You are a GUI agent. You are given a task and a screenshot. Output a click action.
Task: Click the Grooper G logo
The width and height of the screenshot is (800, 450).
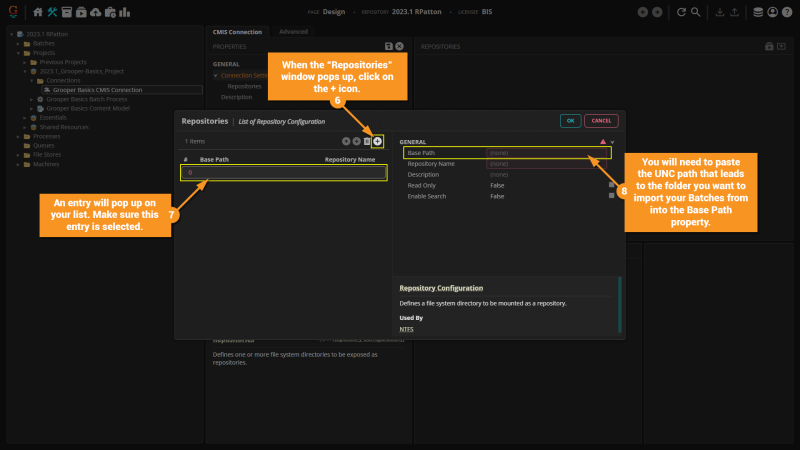click(13, 11)
